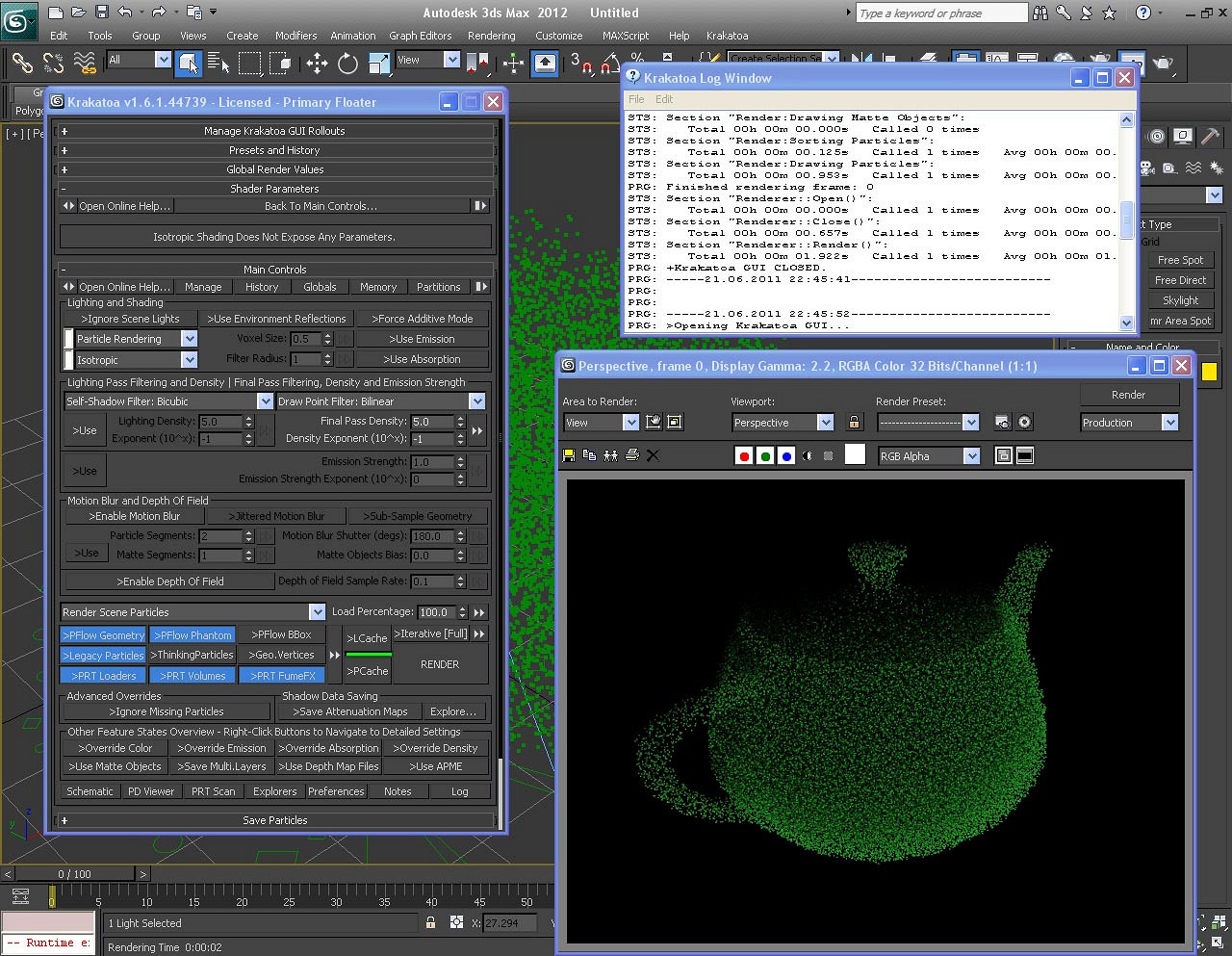Toggle the Enable Motion Blur button
Viewport: 1232px width, 956px height.
click(135, 516)
